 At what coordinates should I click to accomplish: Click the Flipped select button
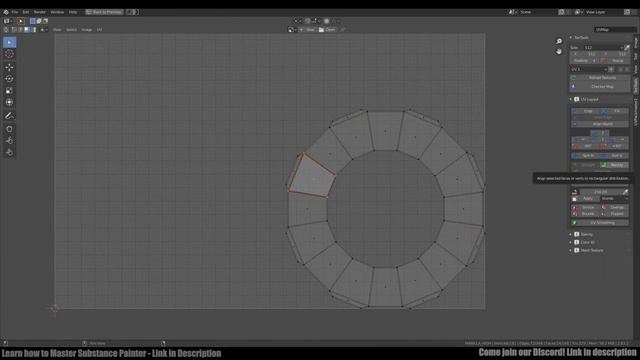pyautogui.click(x=614, y=214)
